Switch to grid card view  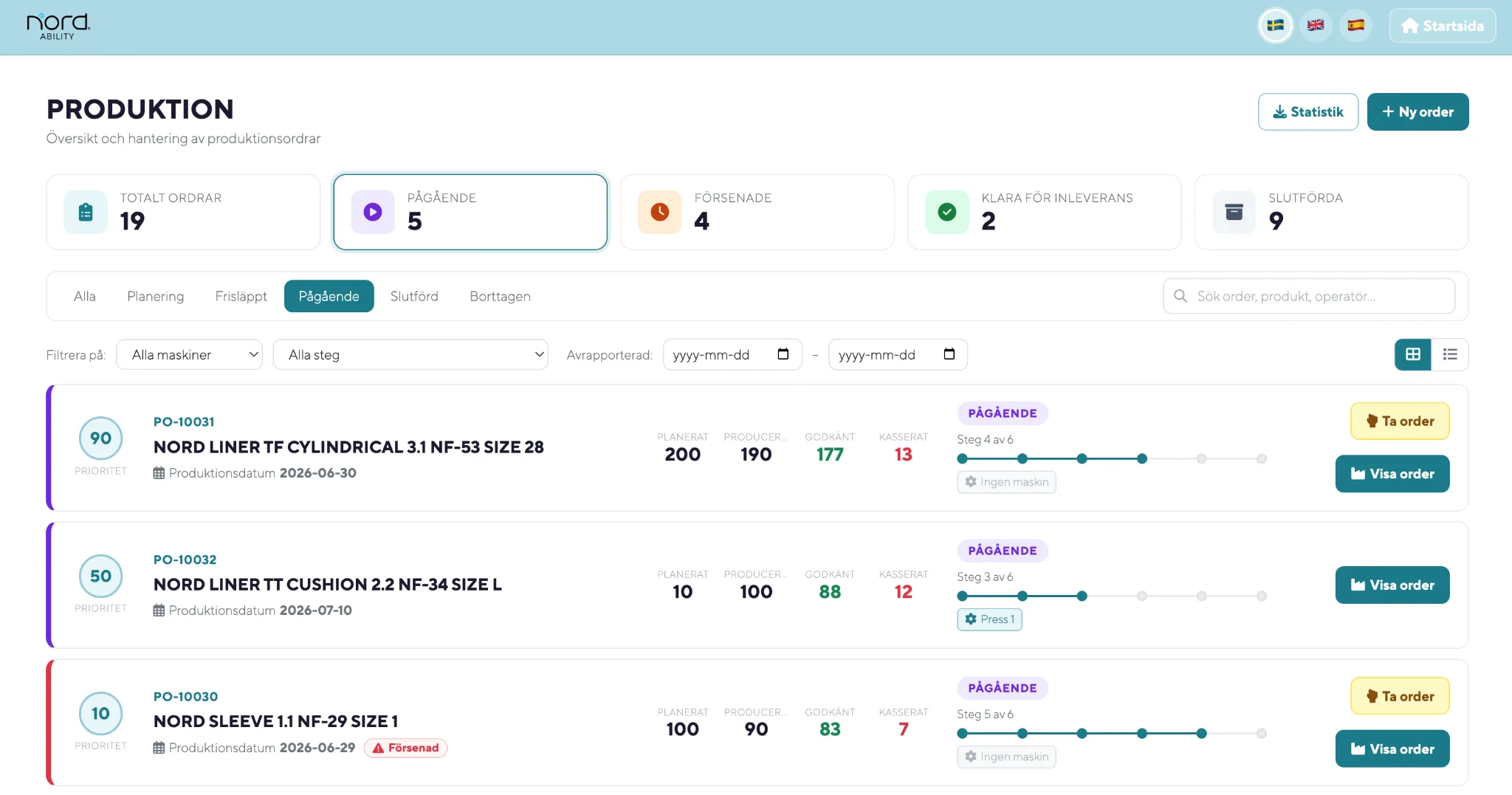click(1413, 354)
